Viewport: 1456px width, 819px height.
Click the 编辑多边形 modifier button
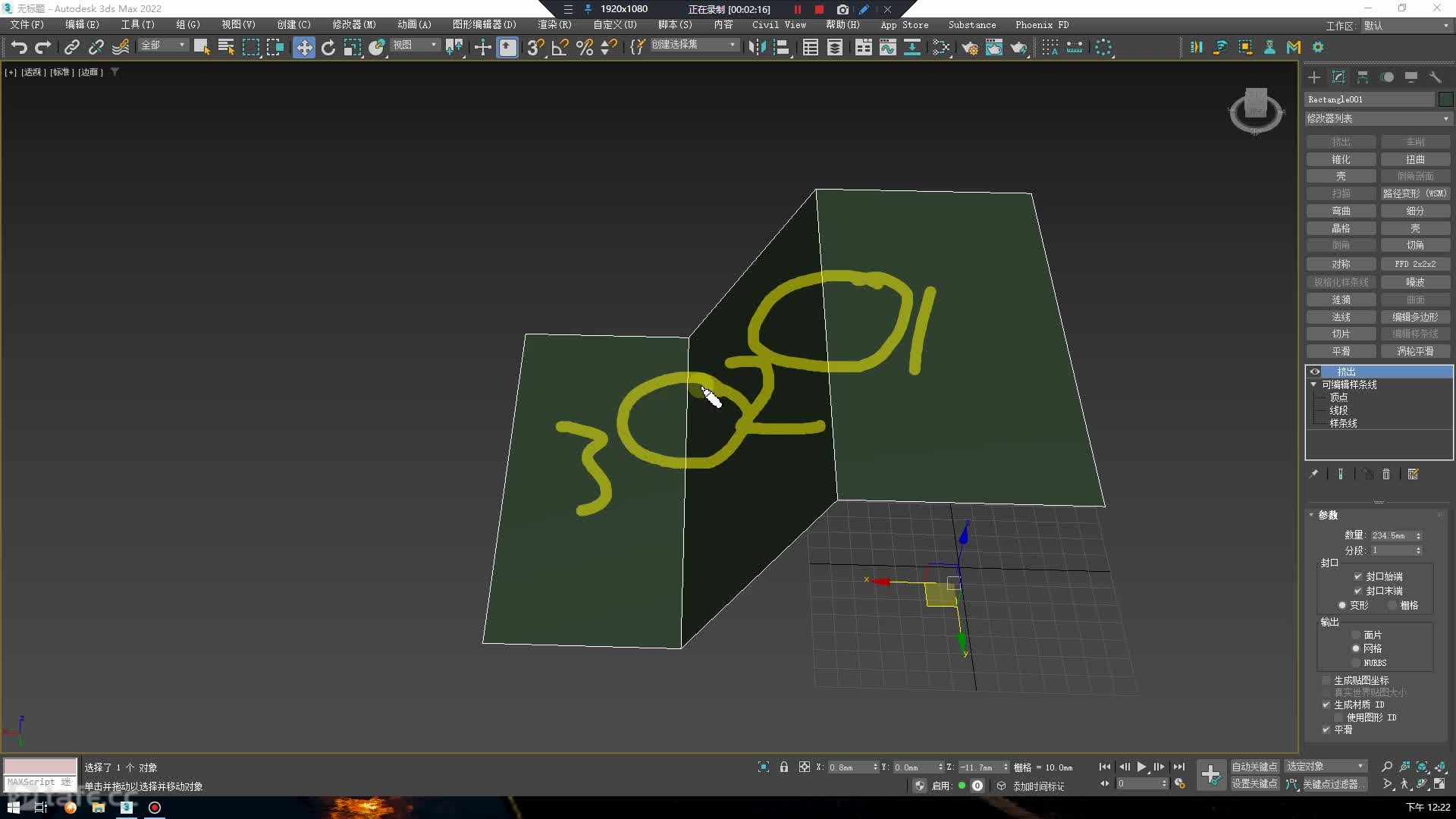pos(1415,317)
